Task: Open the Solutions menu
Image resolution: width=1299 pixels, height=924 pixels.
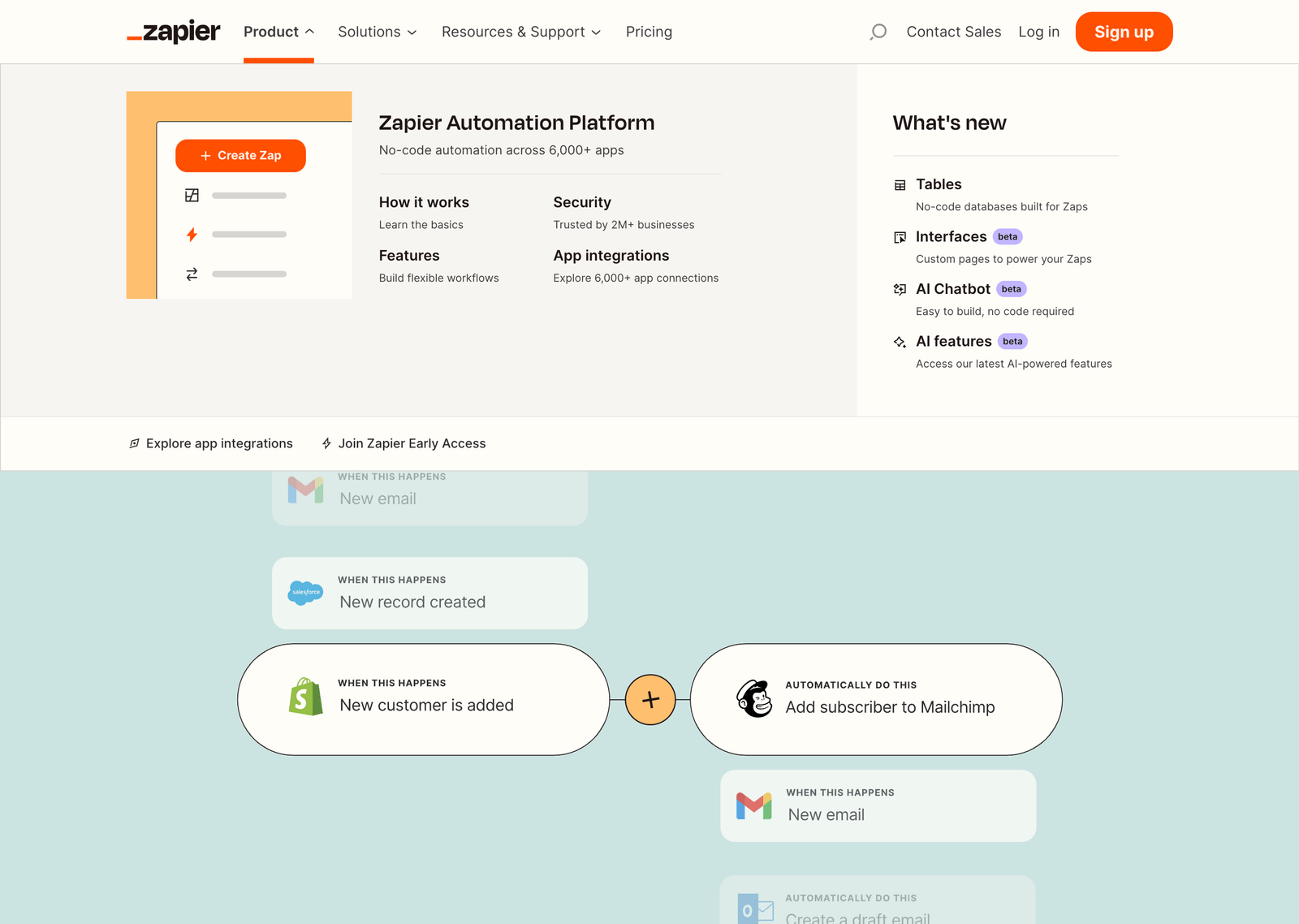Action: click(x=378, y=32)
